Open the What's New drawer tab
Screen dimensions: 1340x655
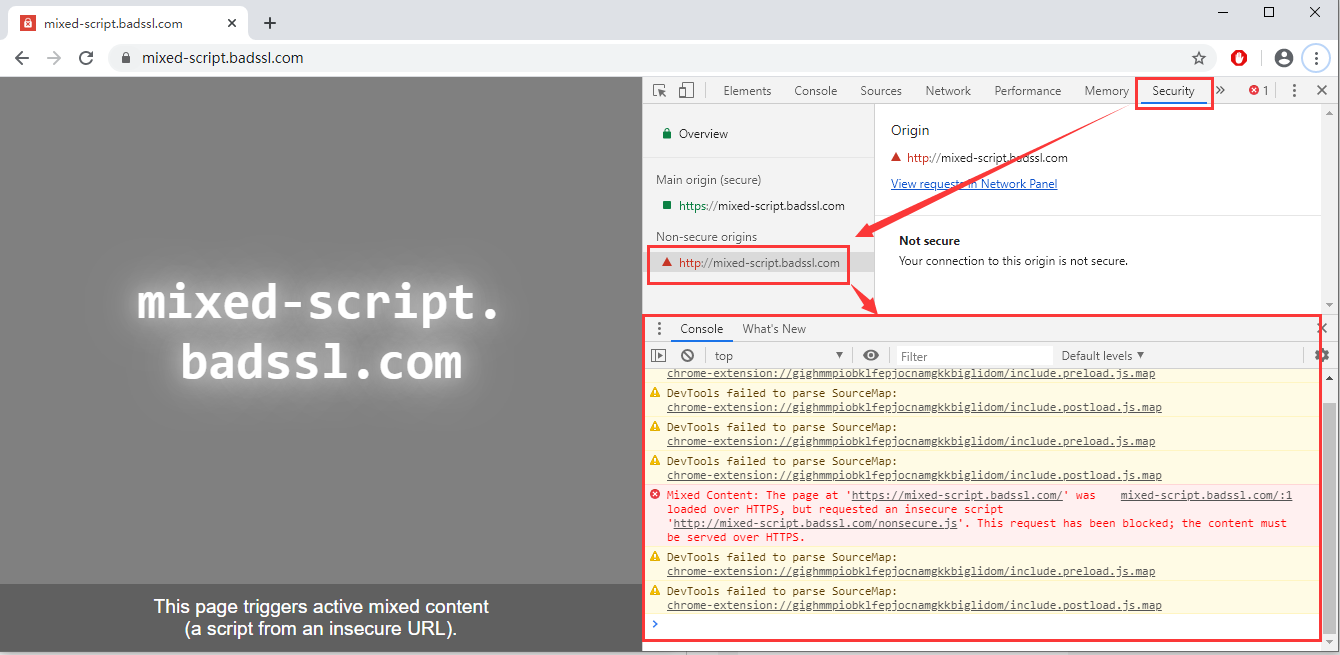coord(773,329)
